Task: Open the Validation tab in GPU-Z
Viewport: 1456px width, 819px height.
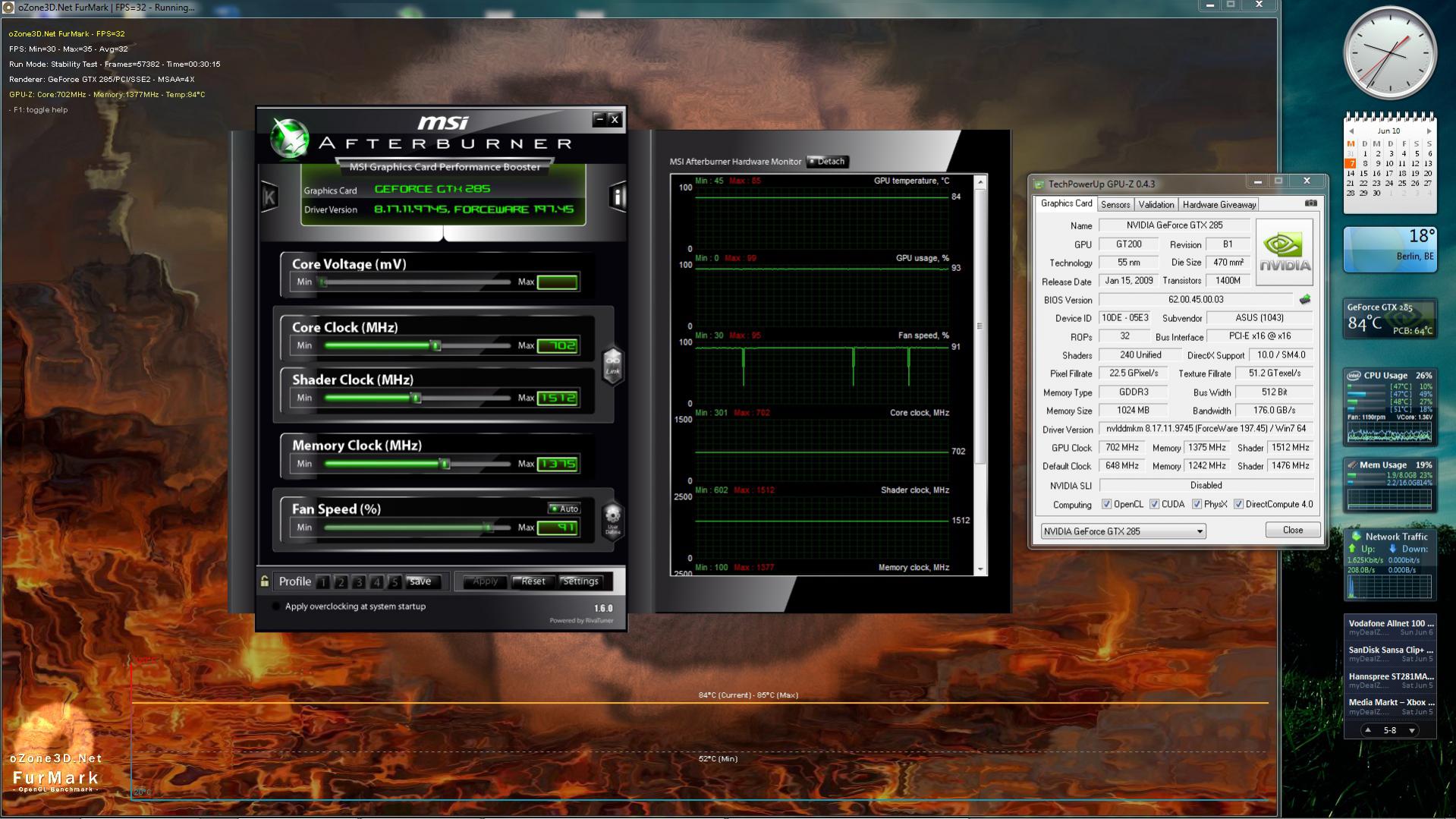Action: pos(1156,205)
